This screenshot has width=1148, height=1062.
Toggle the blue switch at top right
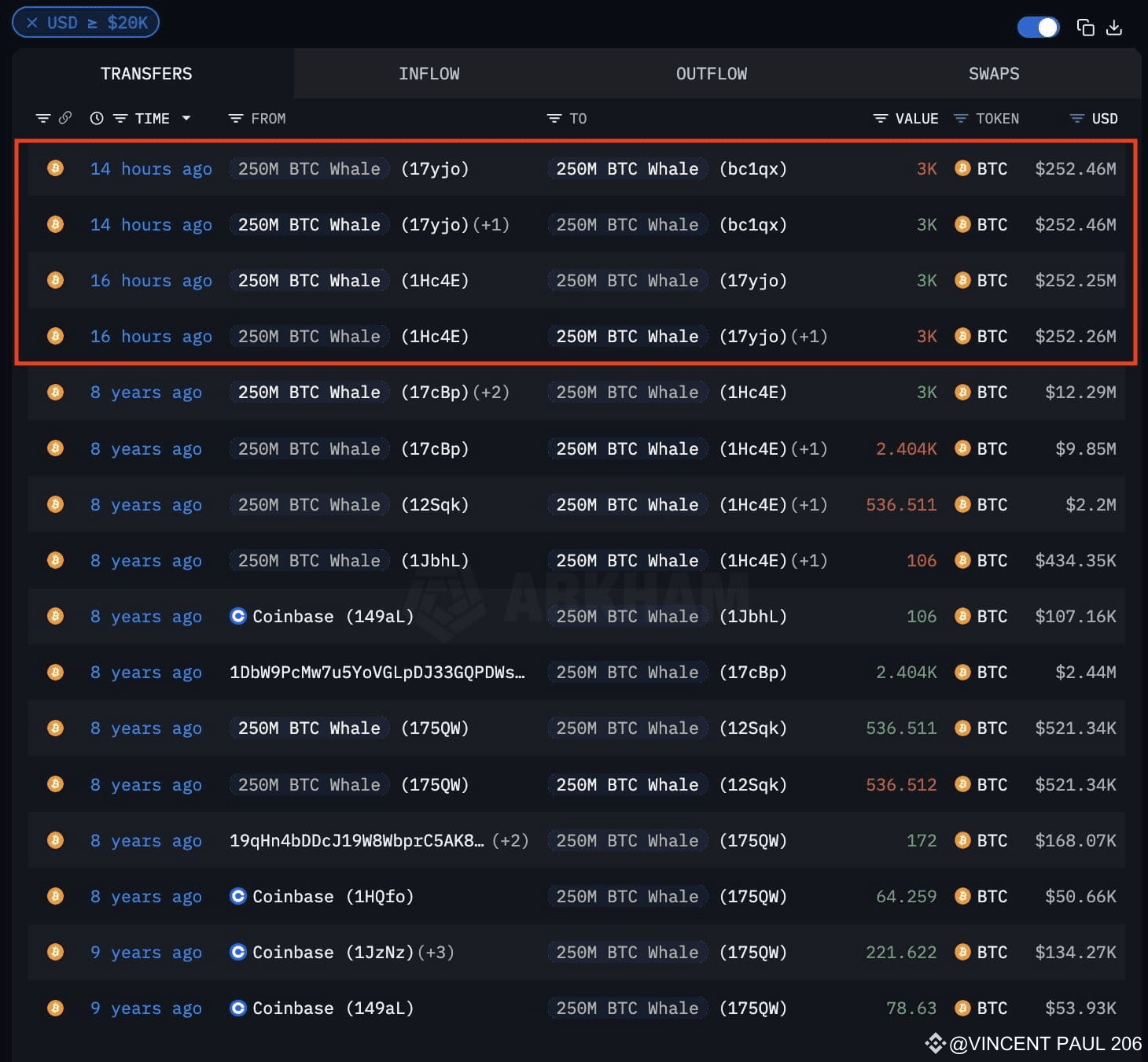point(1038,28)
